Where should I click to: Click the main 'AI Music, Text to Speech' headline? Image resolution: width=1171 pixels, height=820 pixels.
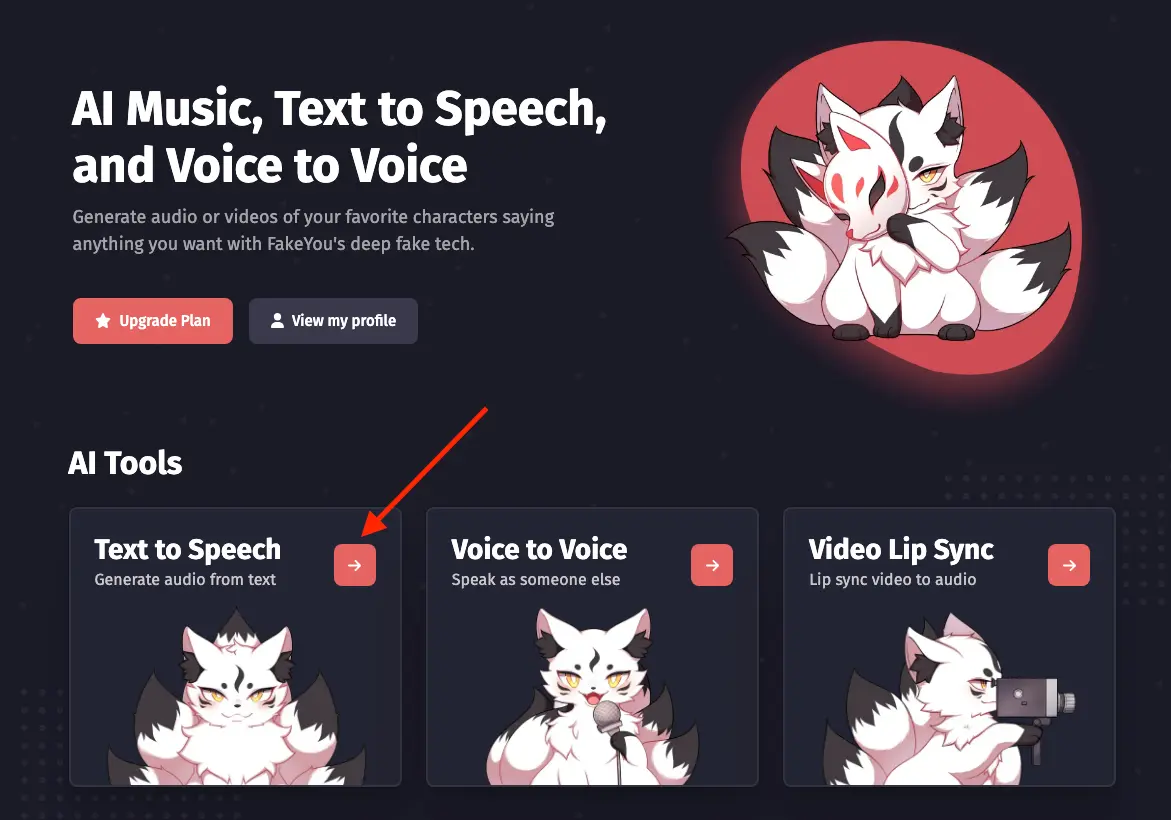pyautogui.click(x=340, y=136)
